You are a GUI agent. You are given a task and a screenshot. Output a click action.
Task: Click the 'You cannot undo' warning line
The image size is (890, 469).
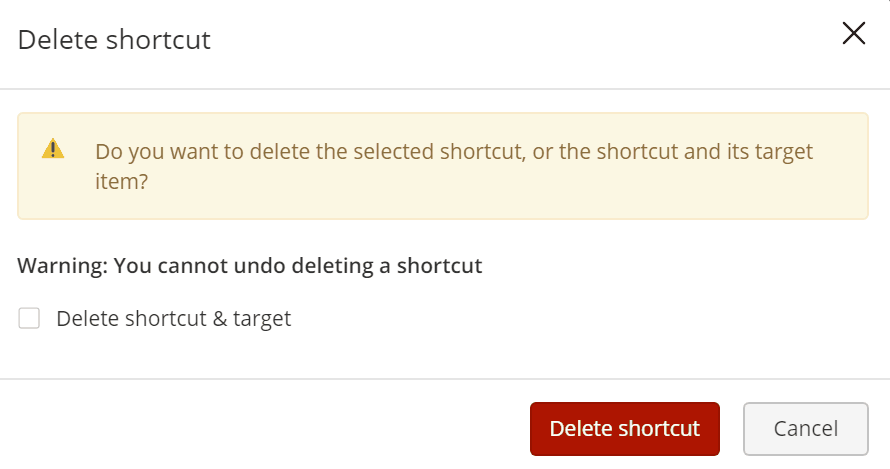pos(250,266)
